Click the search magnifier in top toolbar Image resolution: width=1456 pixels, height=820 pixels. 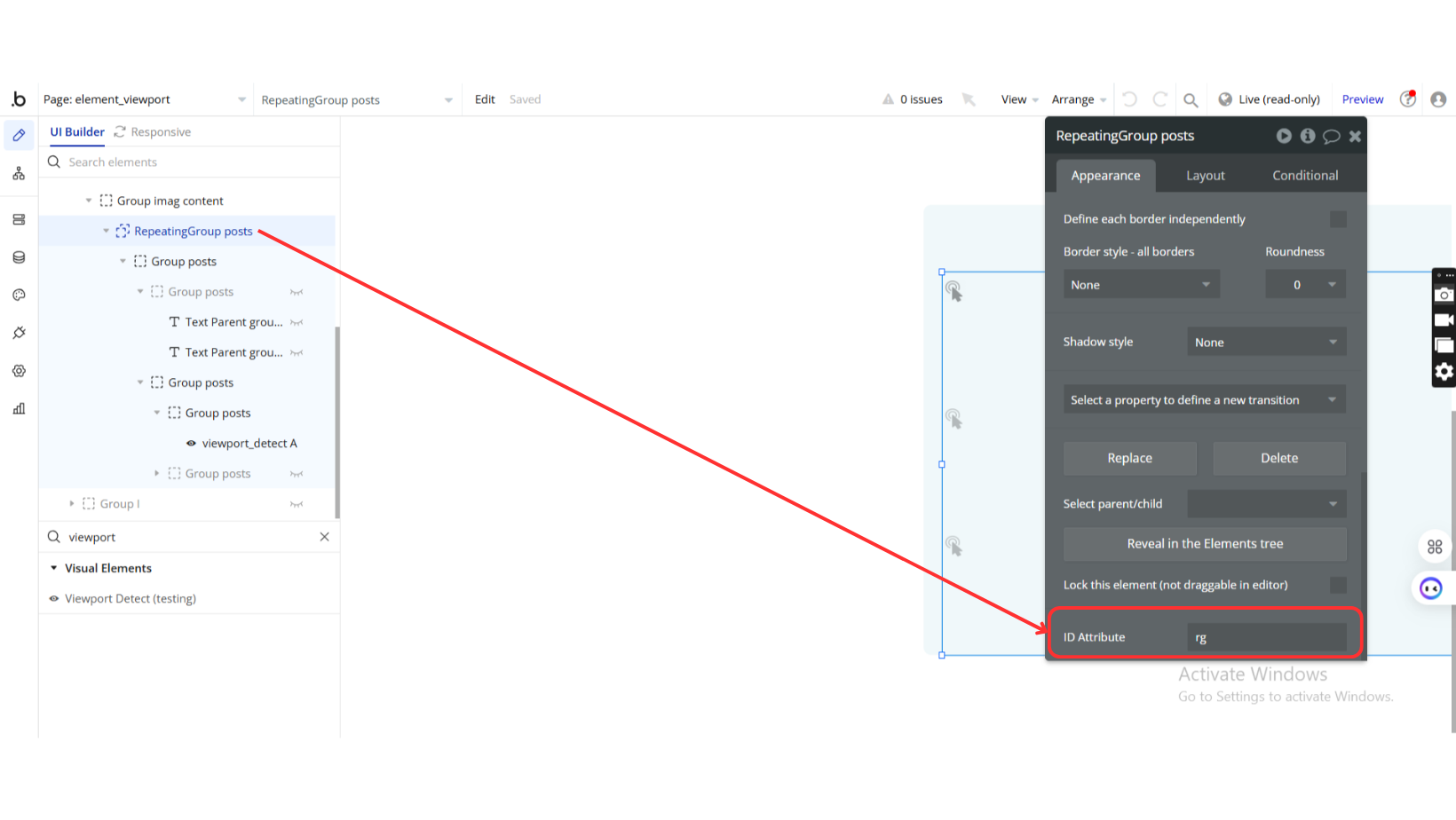1191,99
